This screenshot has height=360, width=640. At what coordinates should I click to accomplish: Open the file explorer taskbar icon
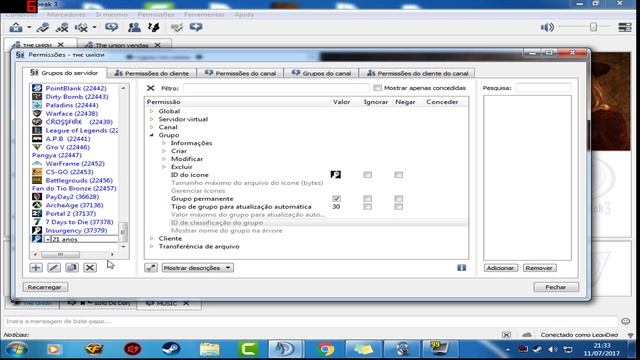pyautogui.click(x=210, y=349)
